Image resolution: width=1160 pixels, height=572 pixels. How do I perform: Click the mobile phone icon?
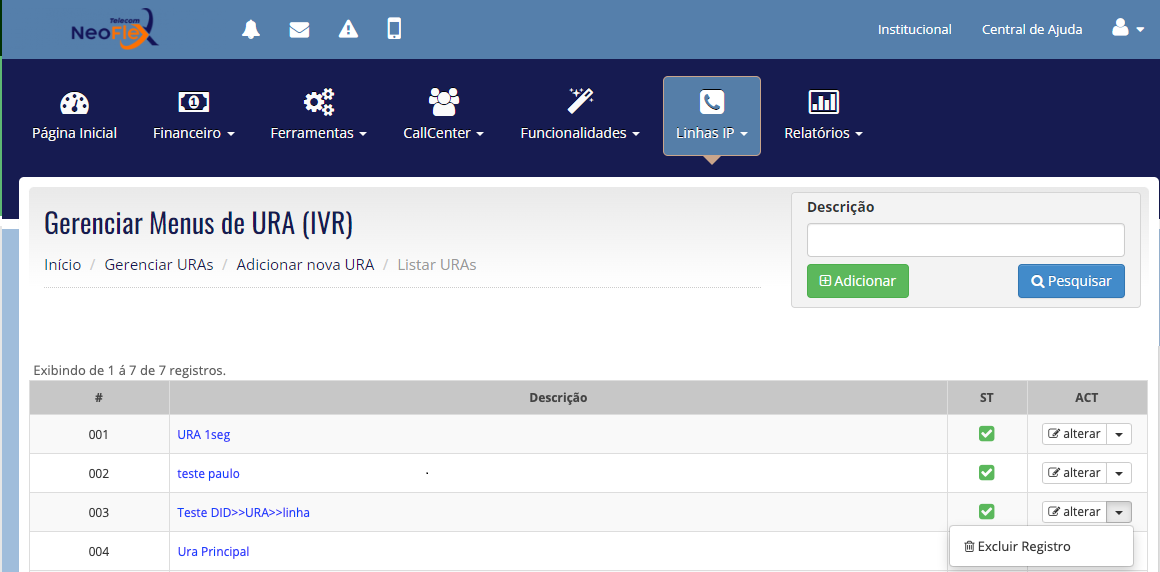(394, 30)
